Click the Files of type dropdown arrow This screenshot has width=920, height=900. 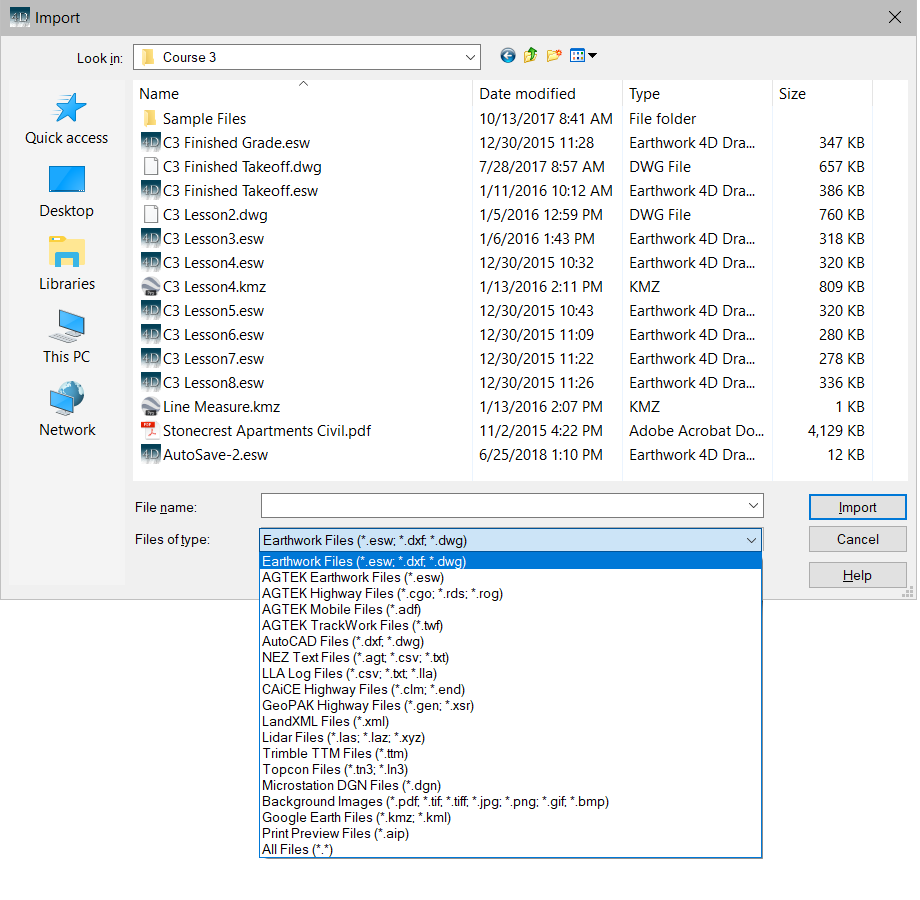point(753,540)
